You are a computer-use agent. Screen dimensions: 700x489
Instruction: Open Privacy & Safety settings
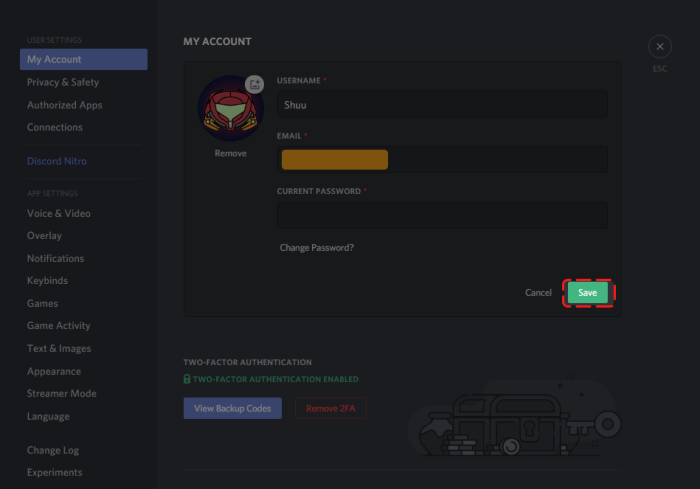pos(63,82)
